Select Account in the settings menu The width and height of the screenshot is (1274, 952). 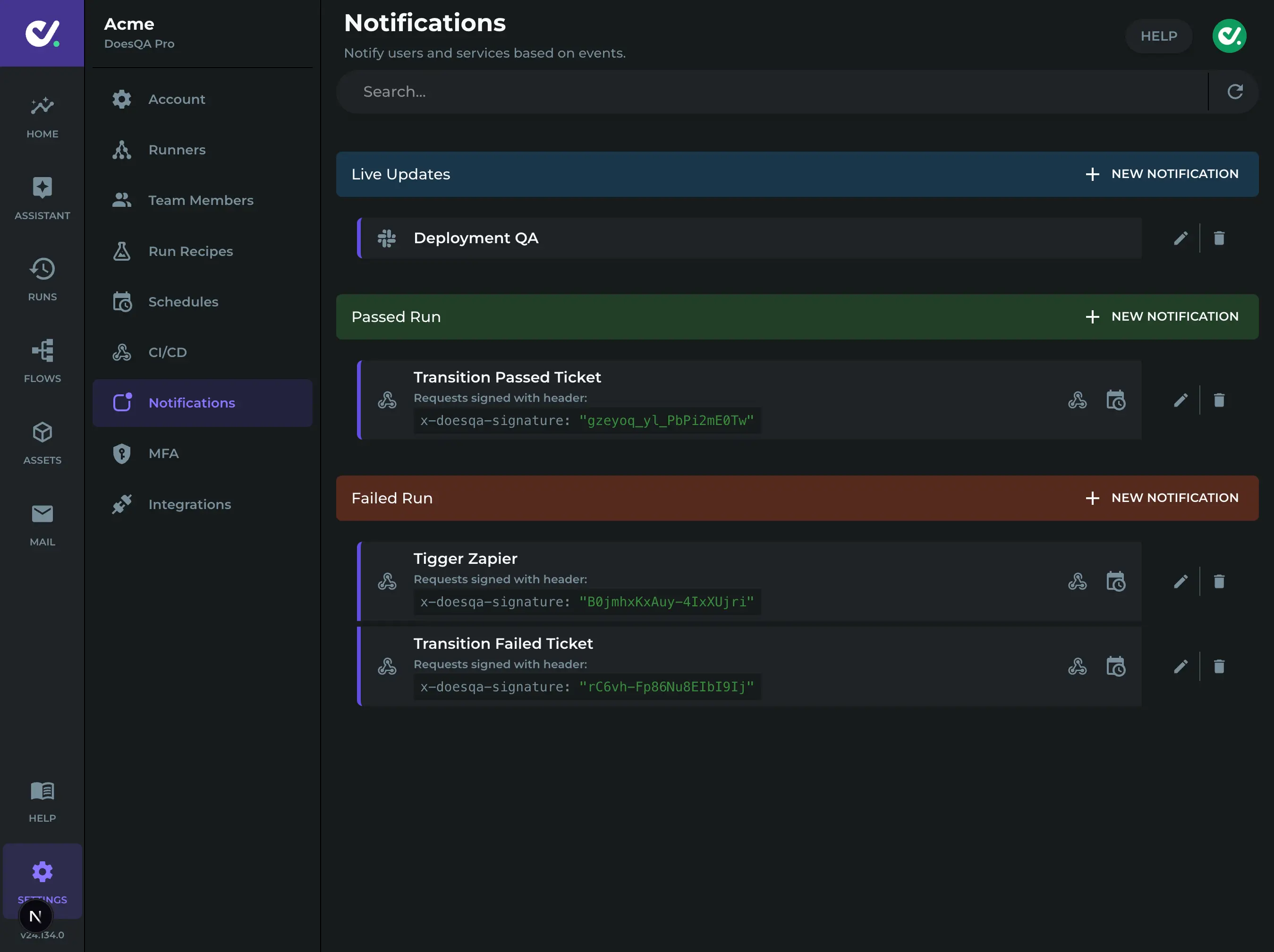176,99
